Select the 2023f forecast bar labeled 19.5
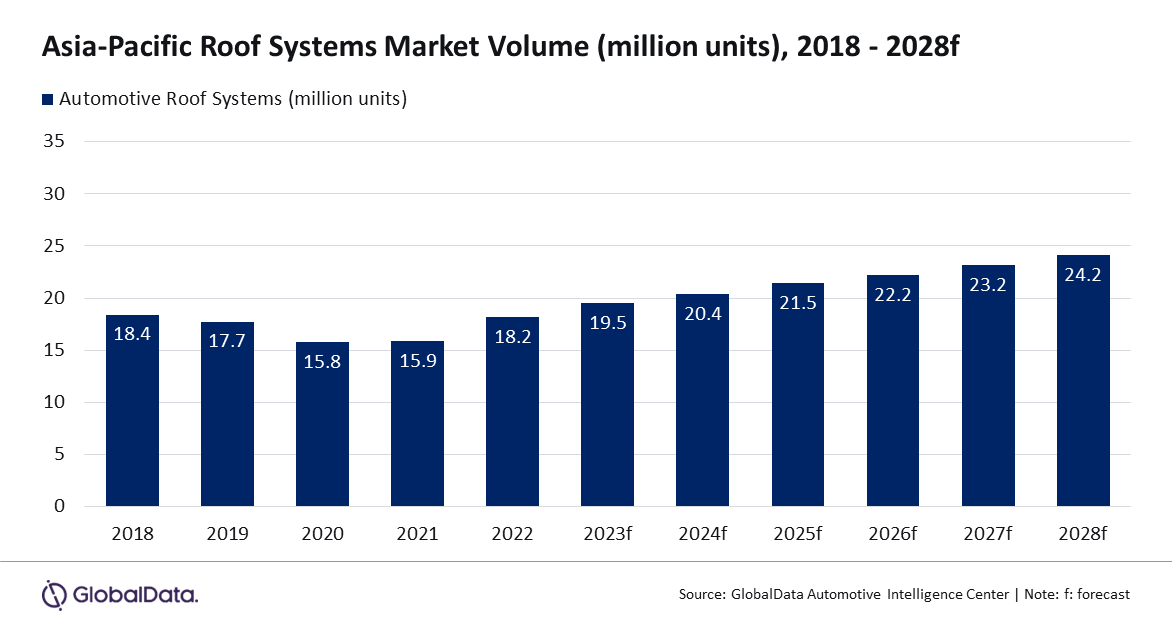The image size is (1172, 628). tap(607, 405)
